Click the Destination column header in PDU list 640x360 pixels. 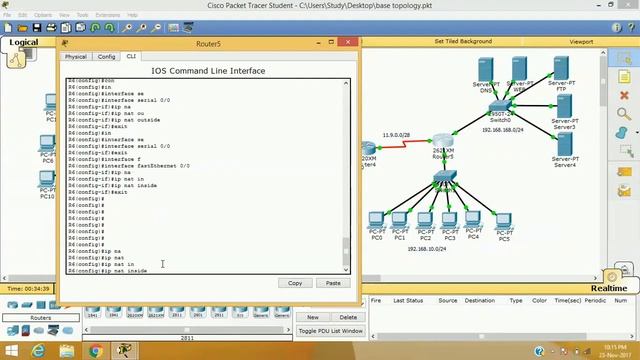click(x=480, y=300)
